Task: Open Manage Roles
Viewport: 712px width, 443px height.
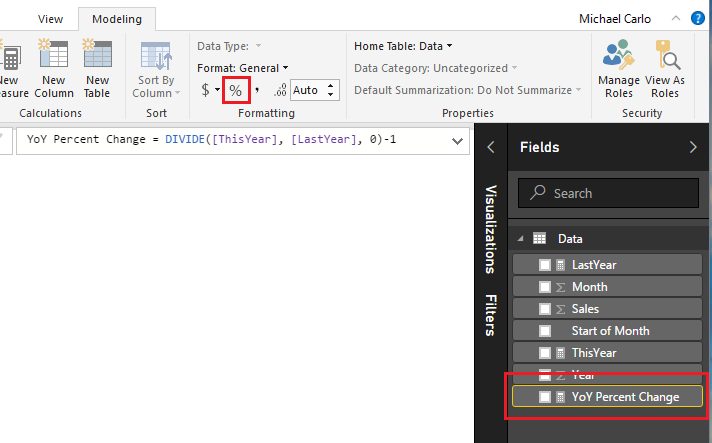Action: (618, 69)
